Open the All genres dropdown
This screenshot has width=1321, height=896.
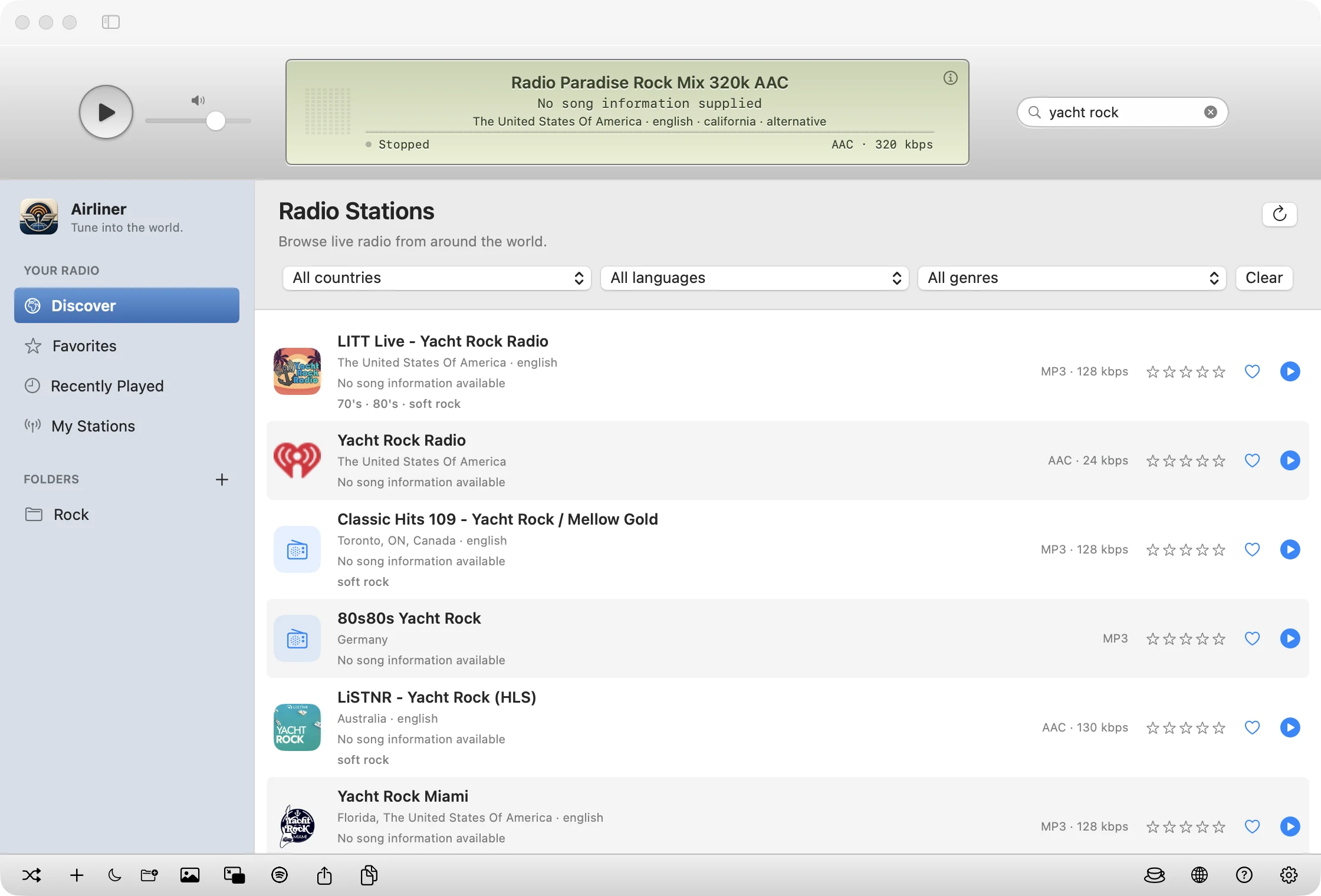tap(1072, 278)
